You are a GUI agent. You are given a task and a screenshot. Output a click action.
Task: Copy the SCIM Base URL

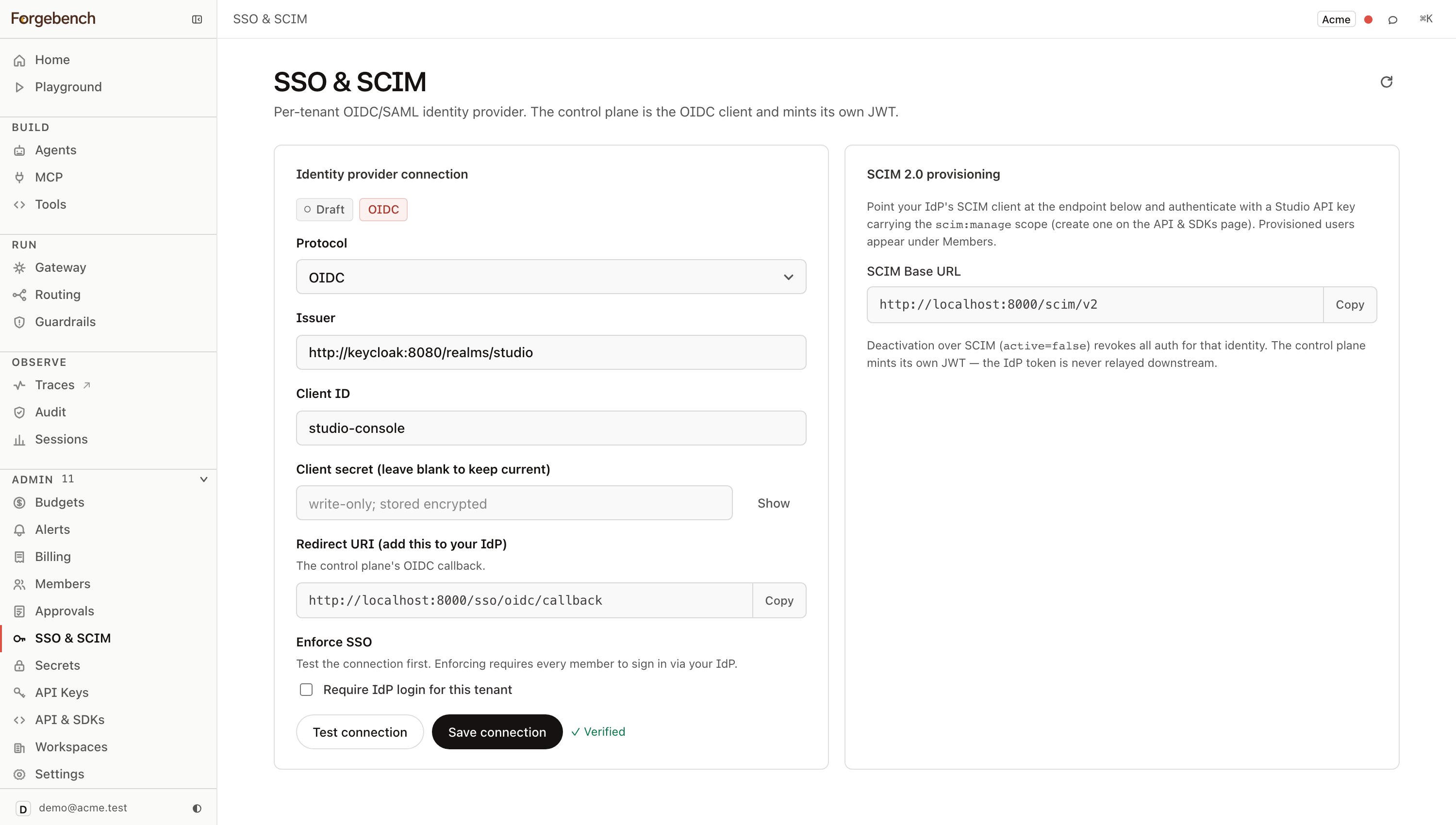coord(1350,305)
